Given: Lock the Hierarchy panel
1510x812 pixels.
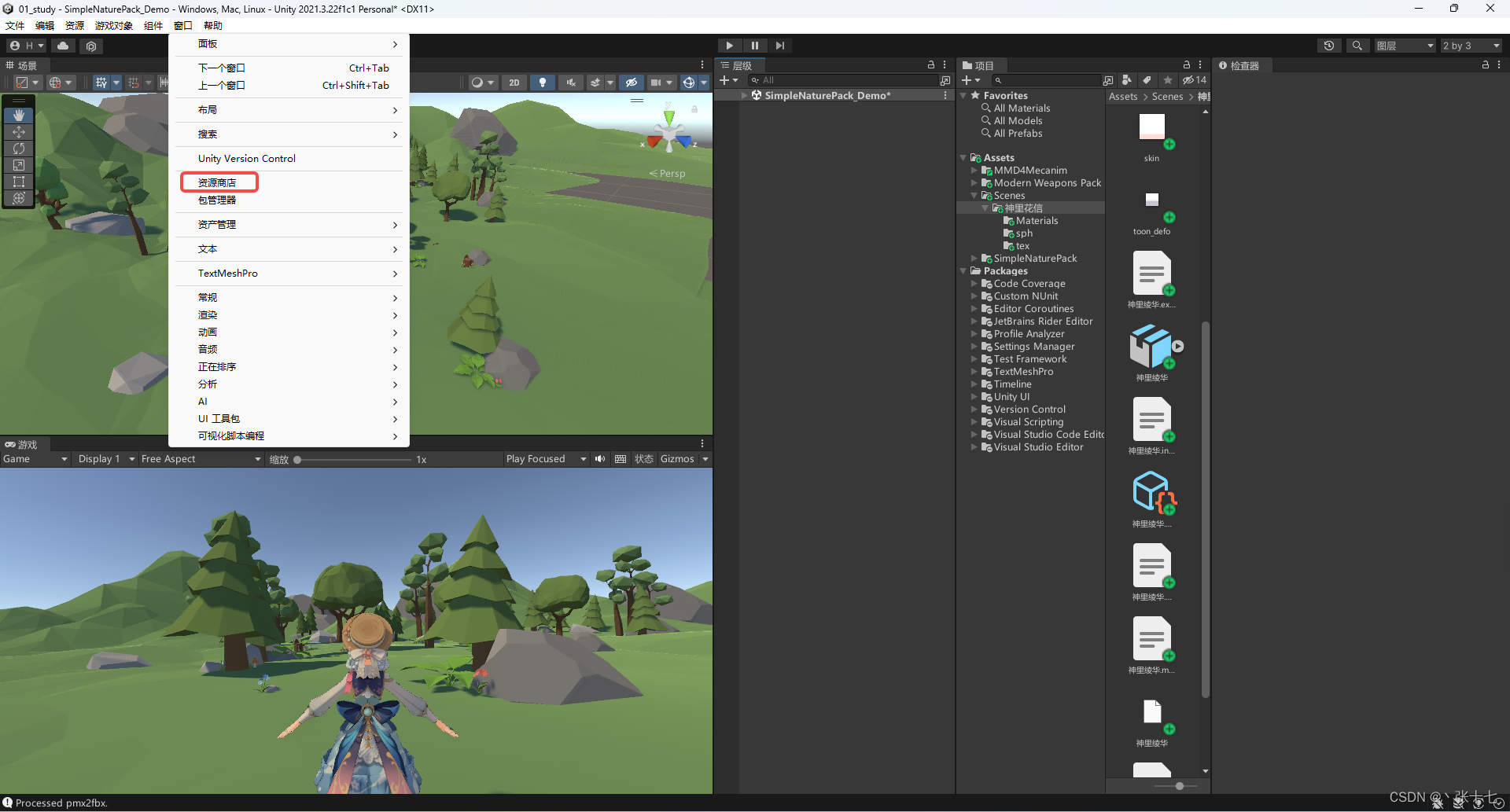Looking at the screenshot, I should pyautogui.click(x=931, y=65).
